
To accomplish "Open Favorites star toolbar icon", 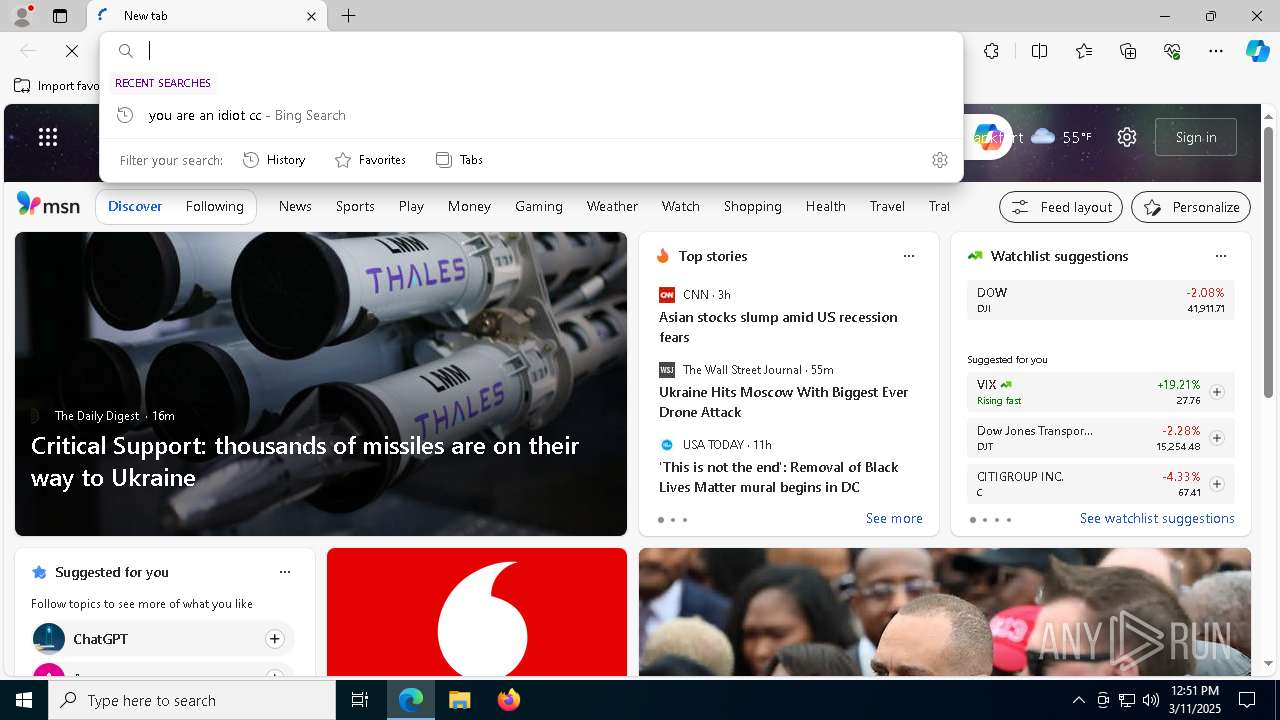I will pyautogui.click(x=1084, y=51).
